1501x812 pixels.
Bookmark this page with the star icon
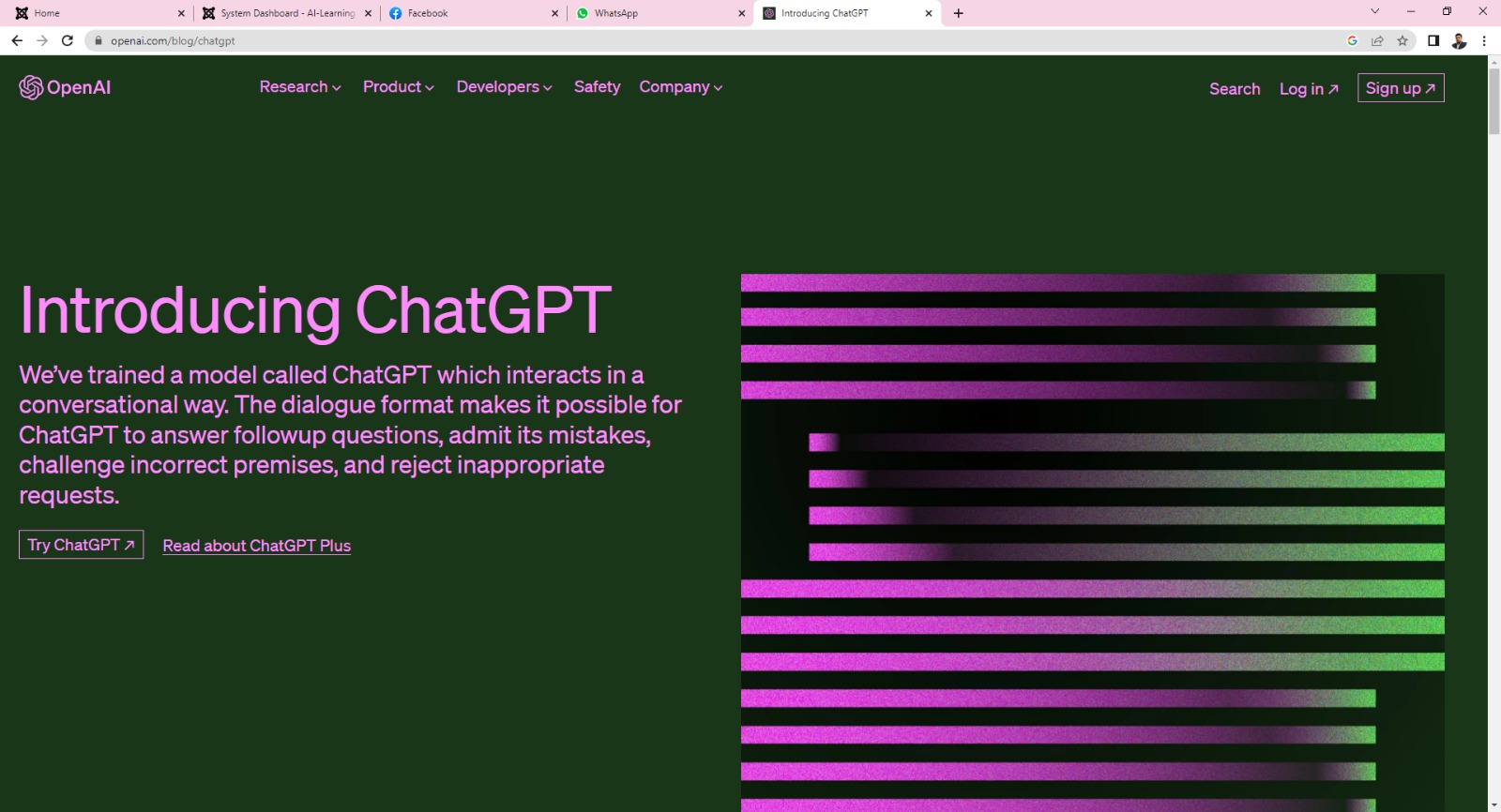click(x=1402, y=40)
